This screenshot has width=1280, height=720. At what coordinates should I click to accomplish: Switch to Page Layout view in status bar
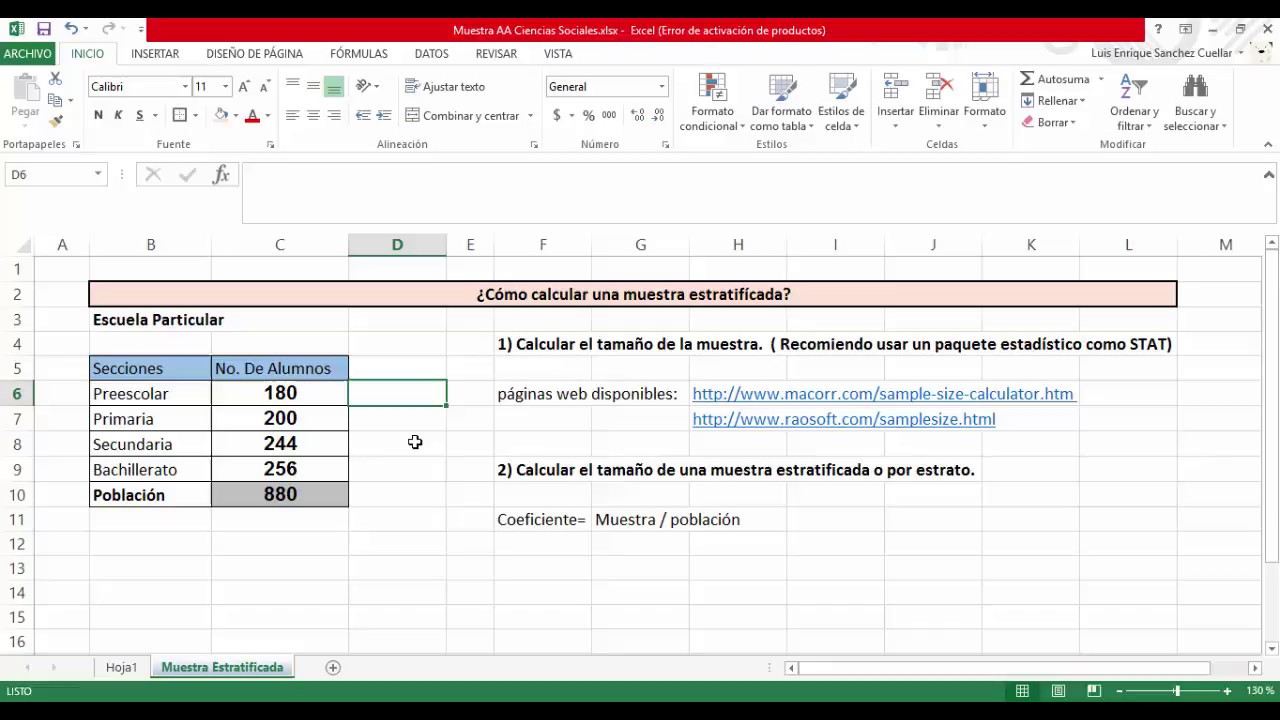[1058, 691]
